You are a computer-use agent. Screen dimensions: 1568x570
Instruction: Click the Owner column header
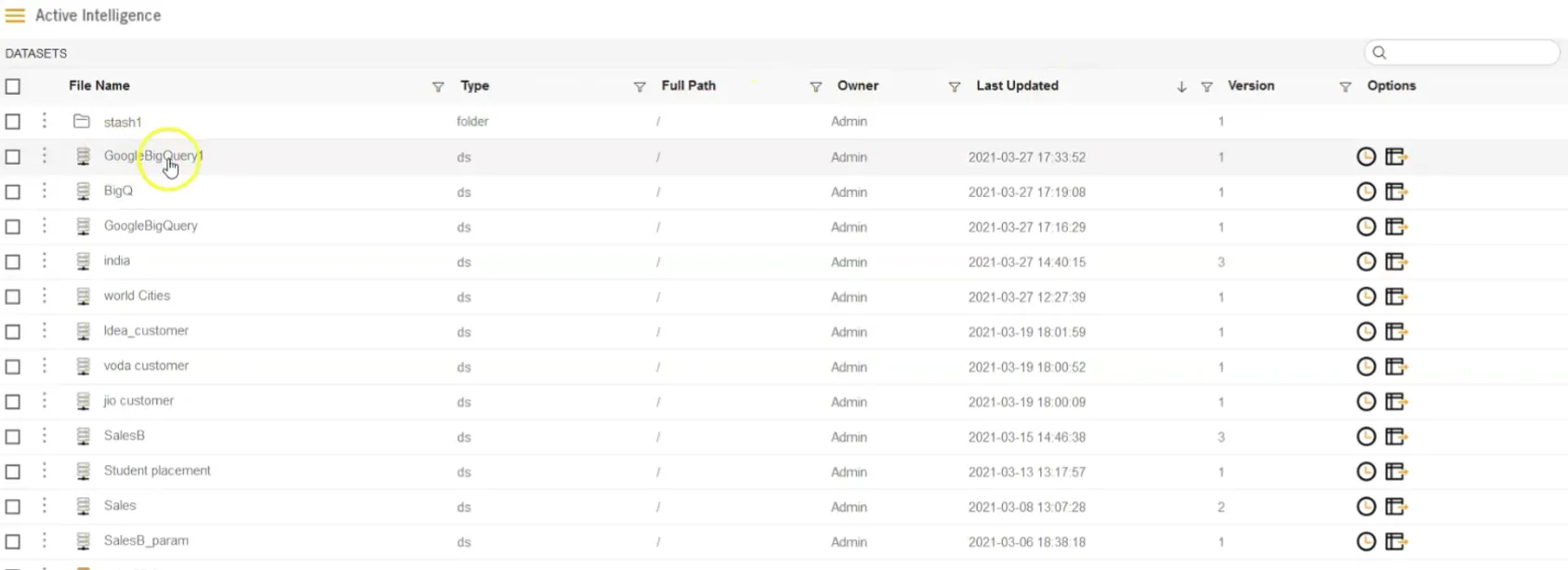coord(858,86)
